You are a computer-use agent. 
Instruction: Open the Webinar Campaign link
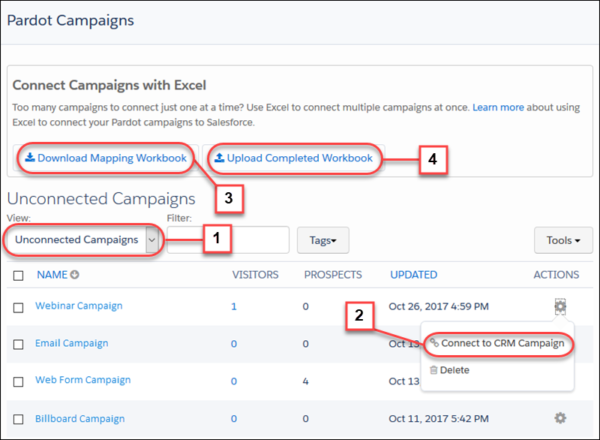pyautogui.click(x=79, y=306)
